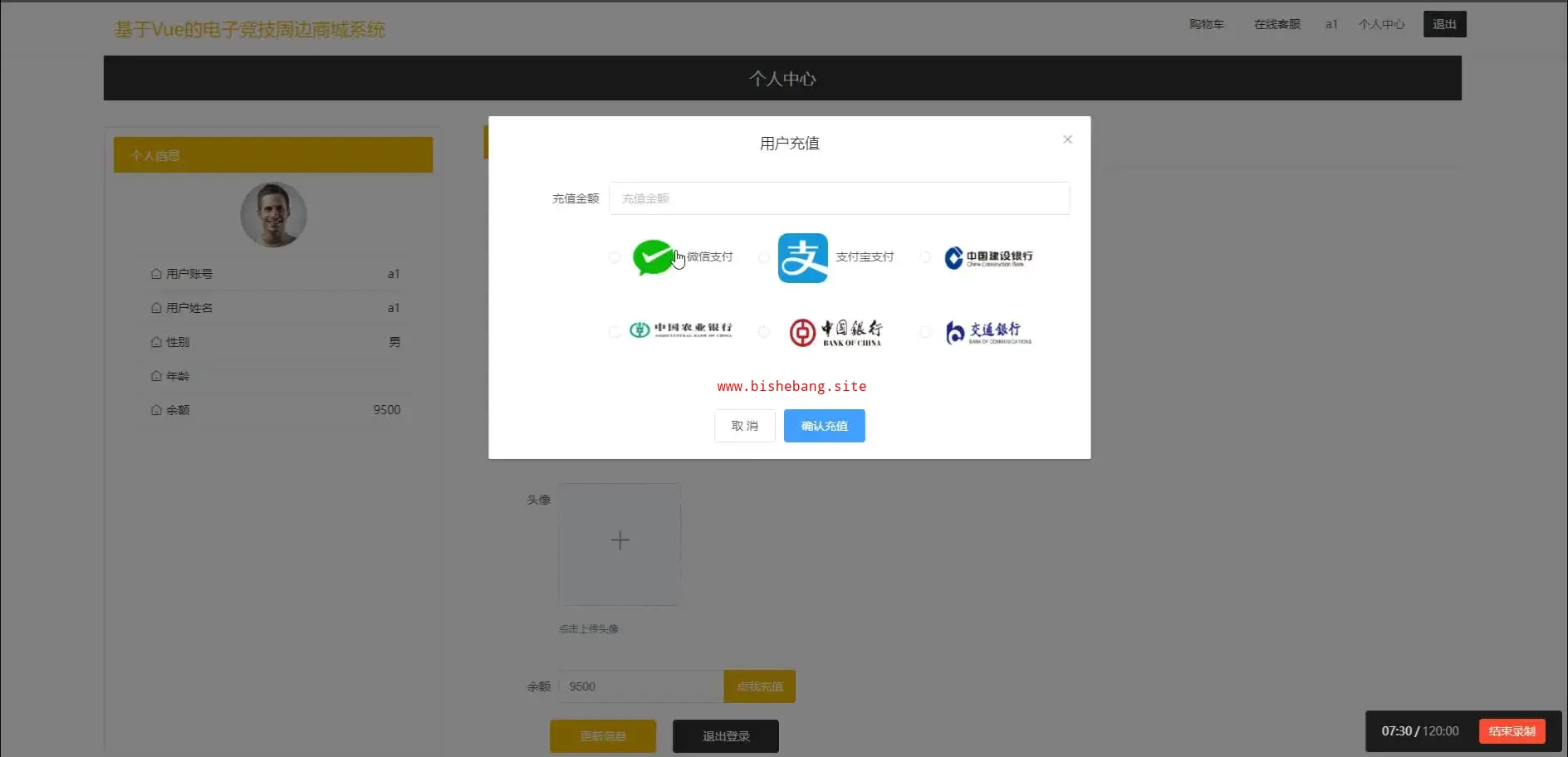
Task: Confirm recharge with 确认充值 button
Action: [825, 426]
